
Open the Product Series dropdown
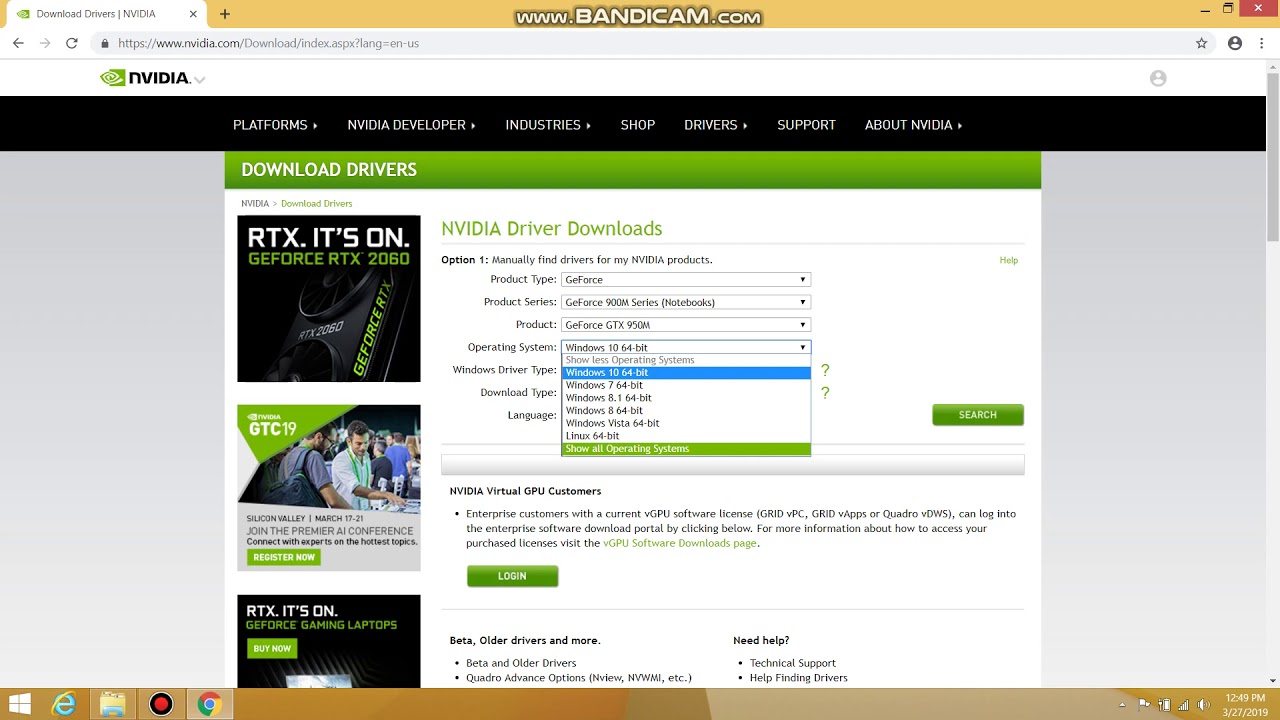tap(686, 302)
